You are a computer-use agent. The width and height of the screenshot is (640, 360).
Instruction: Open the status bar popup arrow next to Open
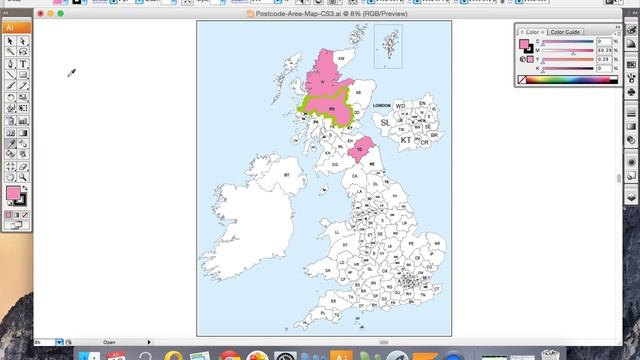click(x=149, y=342)
